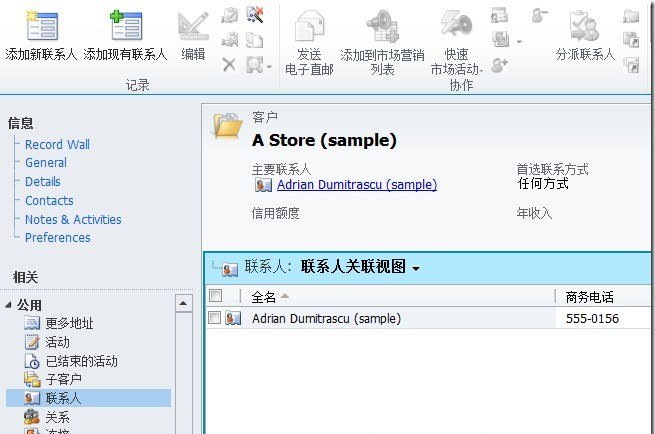Click the Add to Marketing List megaphone icon
This screenshot has width=655, height=434.
pos(382,26)
